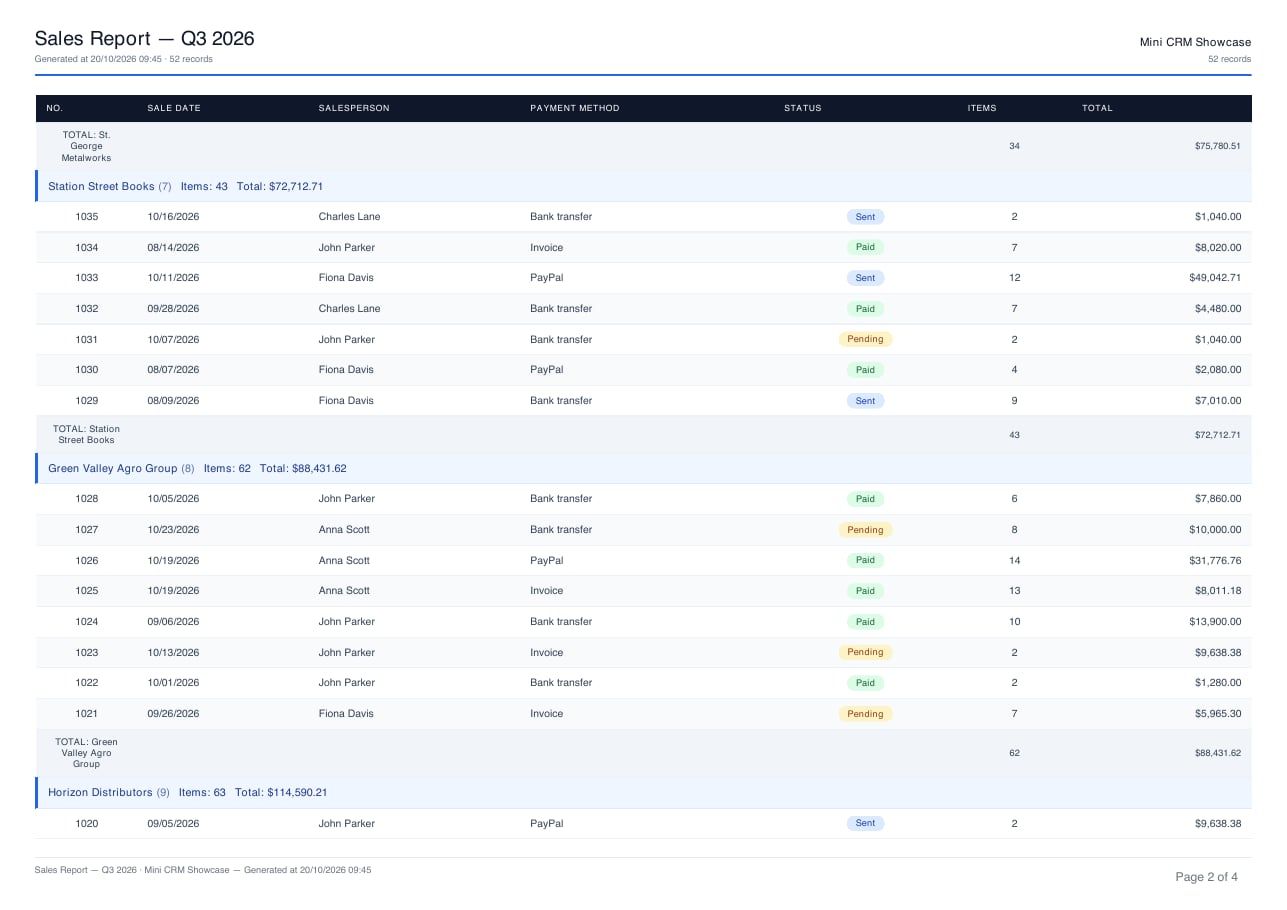Select date 09/06/2026 in row 1024
Screen dimensions: 1287x910
173,622
